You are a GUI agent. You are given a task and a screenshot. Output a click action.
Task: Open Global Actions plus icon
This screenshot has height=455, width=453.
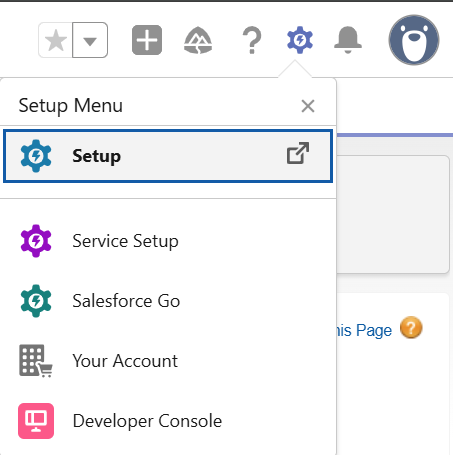tap(147, 40)
